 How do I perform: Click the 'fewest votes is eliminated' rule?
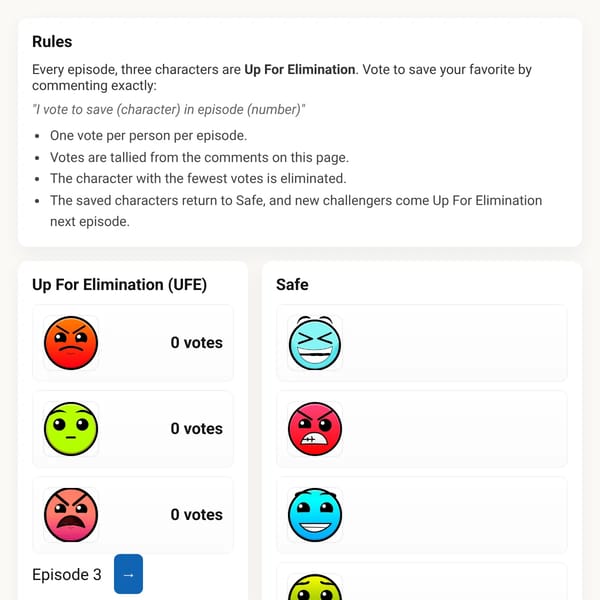[198, 178]
